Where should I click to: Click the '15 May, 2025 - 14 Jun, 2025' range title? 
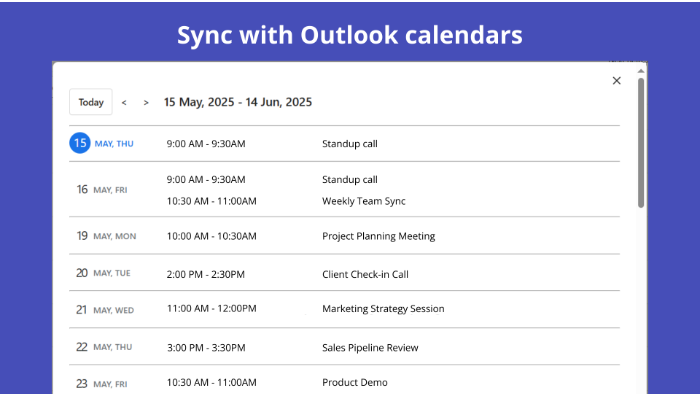click(238, 102)
